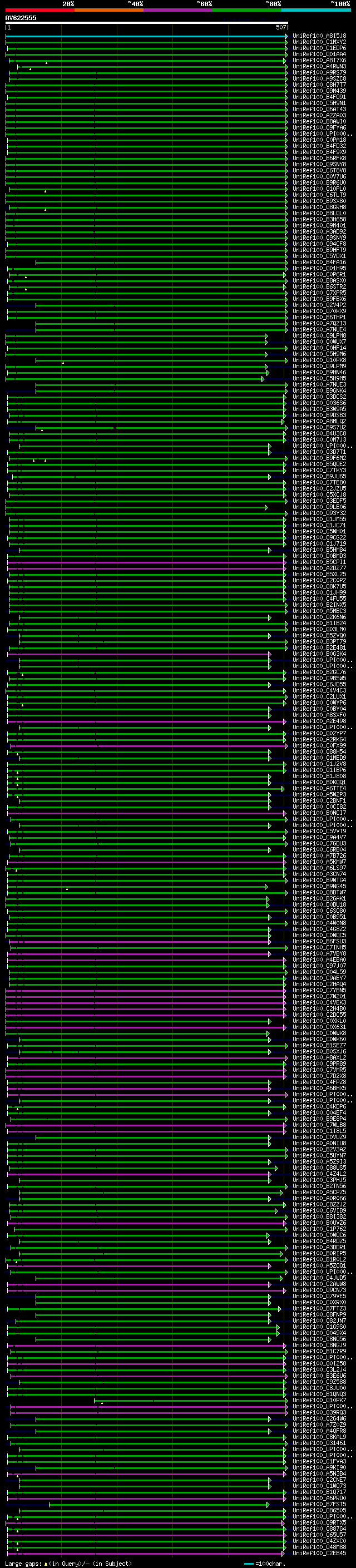Select label UniRef100_A7B726
Image resolution: width=356 pixels, height=1568 pixels.
click(319, 856)
